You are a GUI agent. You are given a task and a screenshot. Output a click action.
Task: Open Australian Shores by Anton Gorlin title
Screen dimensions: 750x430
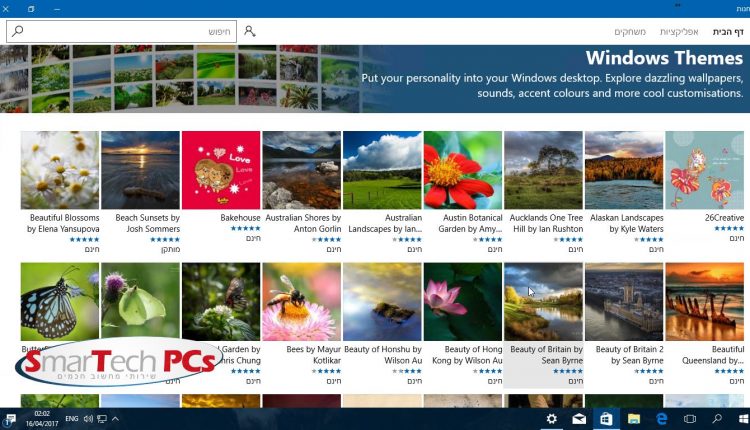tap(303, 223)
